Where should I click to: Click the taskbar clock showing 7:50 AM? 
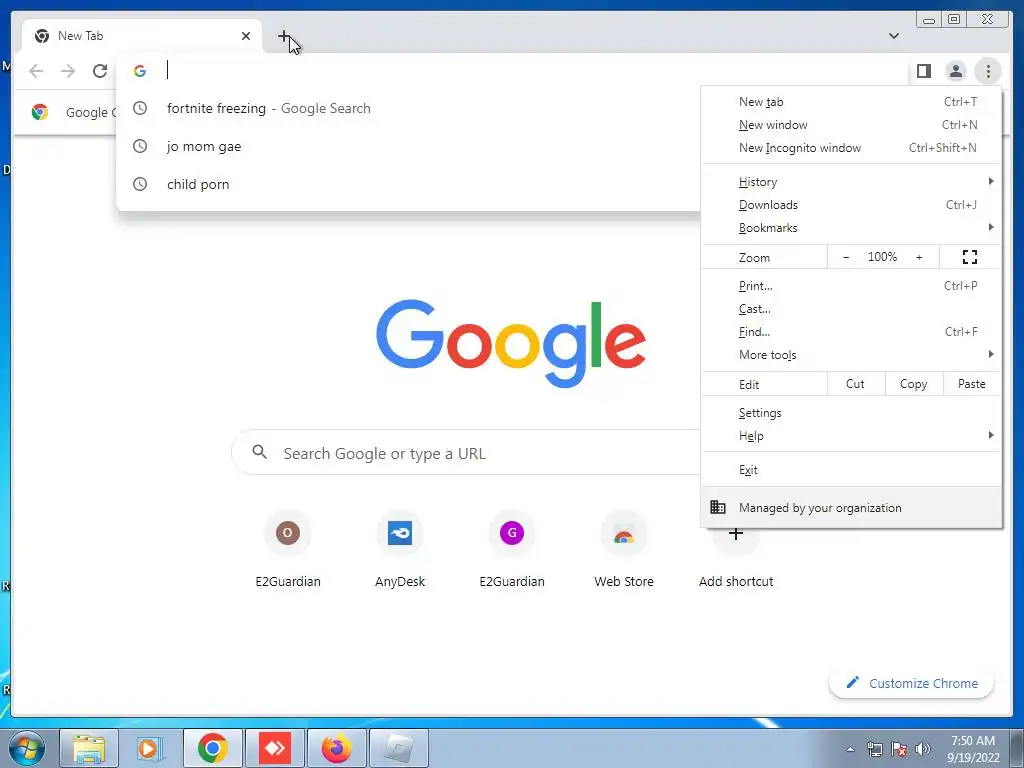coord(973,748)
